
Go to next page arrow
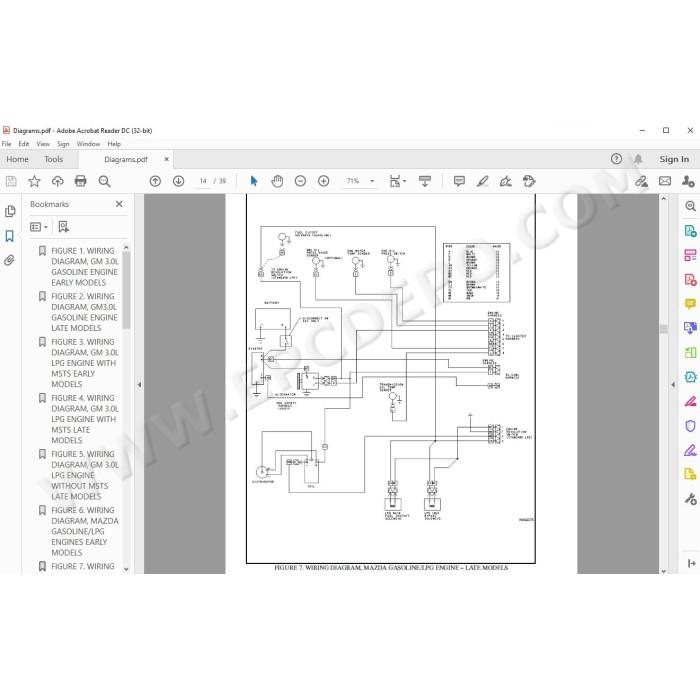179,181
